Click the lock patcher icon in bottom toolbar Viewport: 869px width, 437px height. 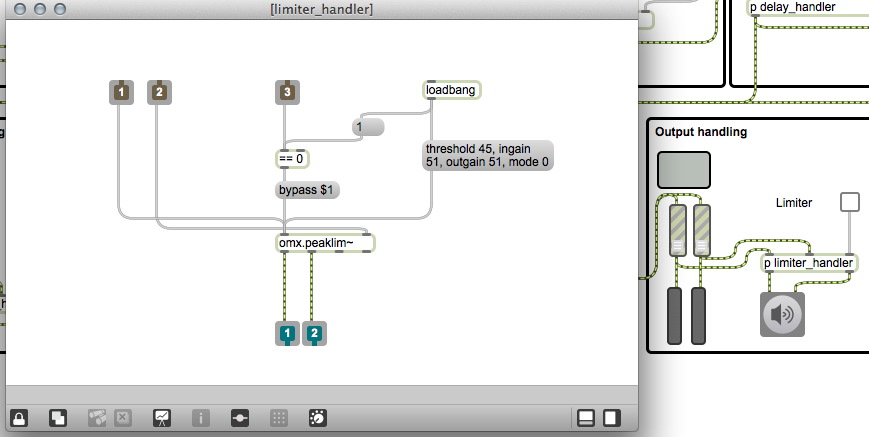point(19,418)
